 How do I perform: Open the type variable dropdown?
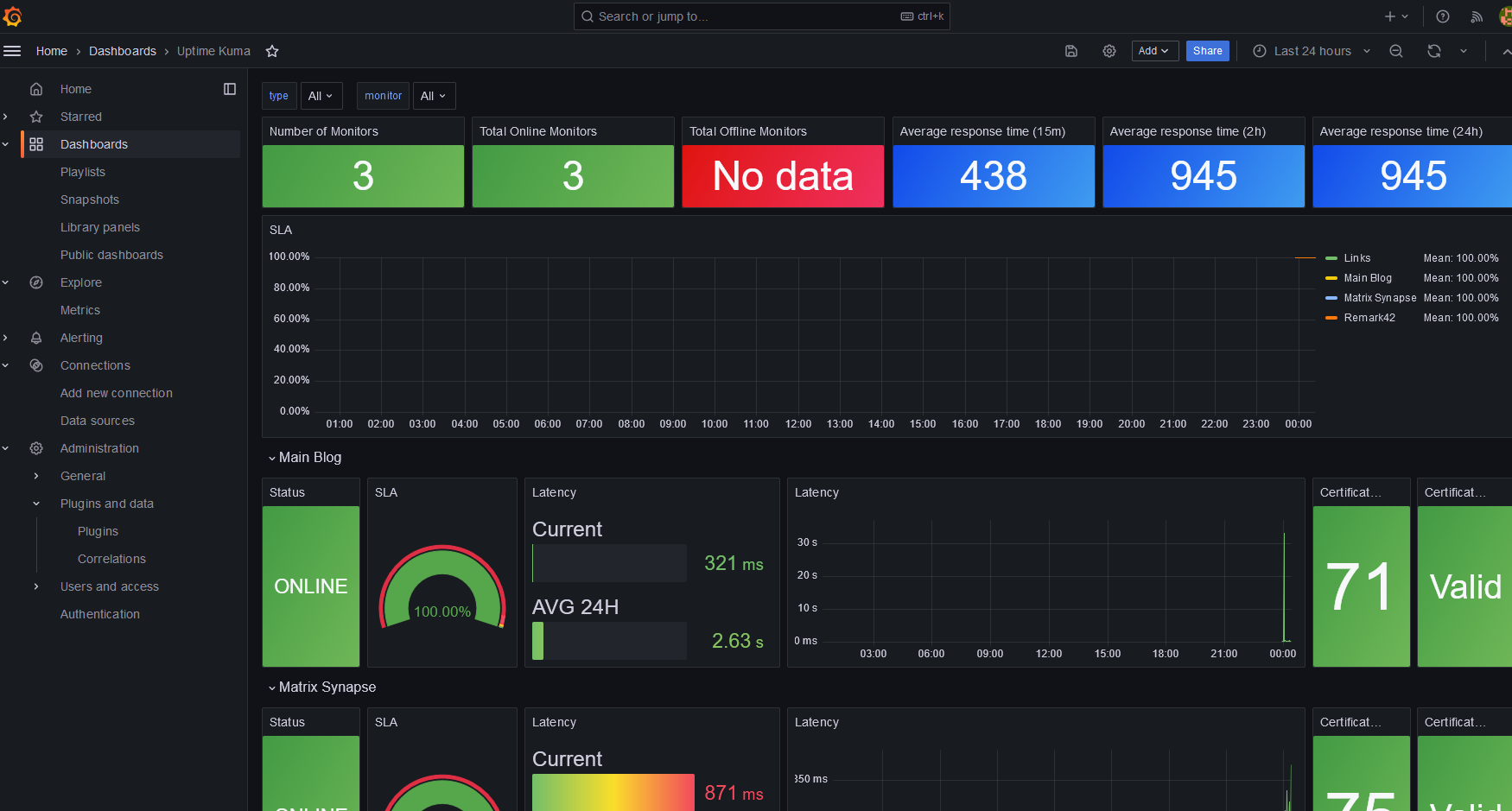[x=321, y=96]
